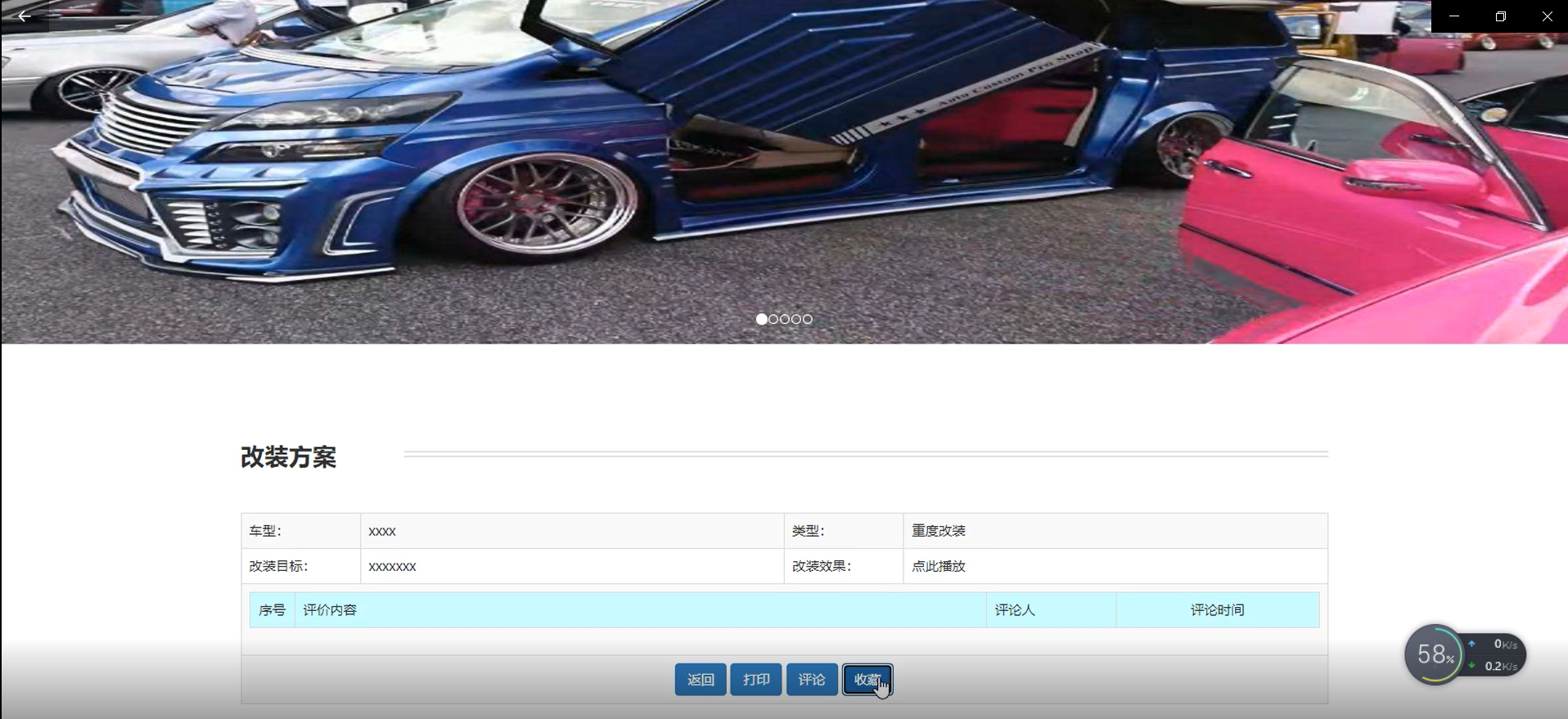Image resolution: width=1568 pixels, height=719 pixels.
Task: Select the fifth carousel dot indicator
Action: pyautogui.click(x=808, y=319)
